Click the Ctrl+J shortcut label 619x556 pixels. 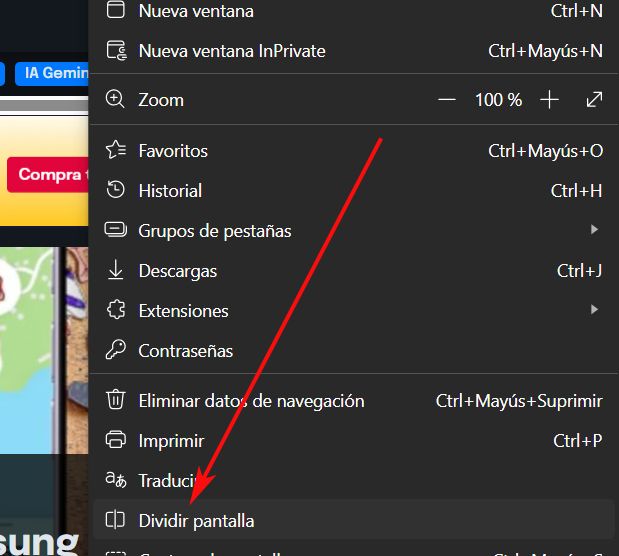point(579,271)
